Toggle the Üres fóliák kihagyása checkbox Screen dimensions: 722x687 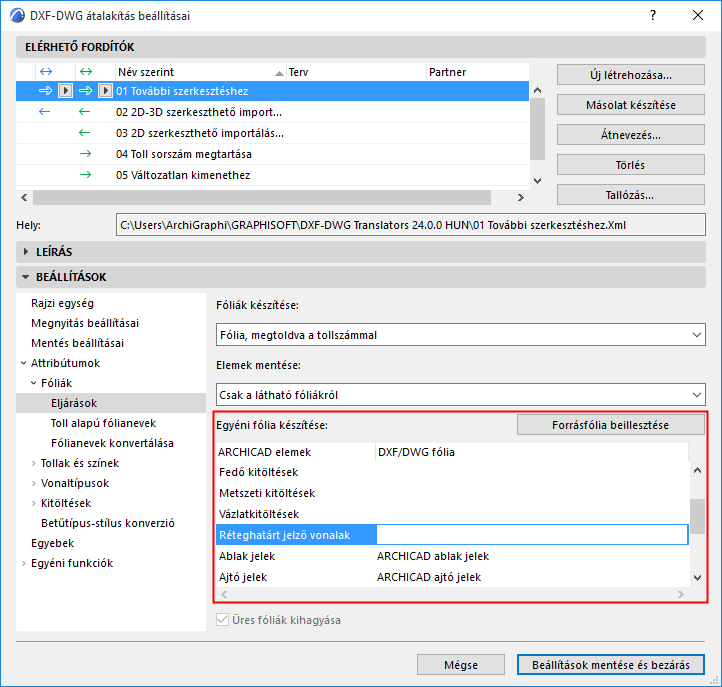point(222,619)
